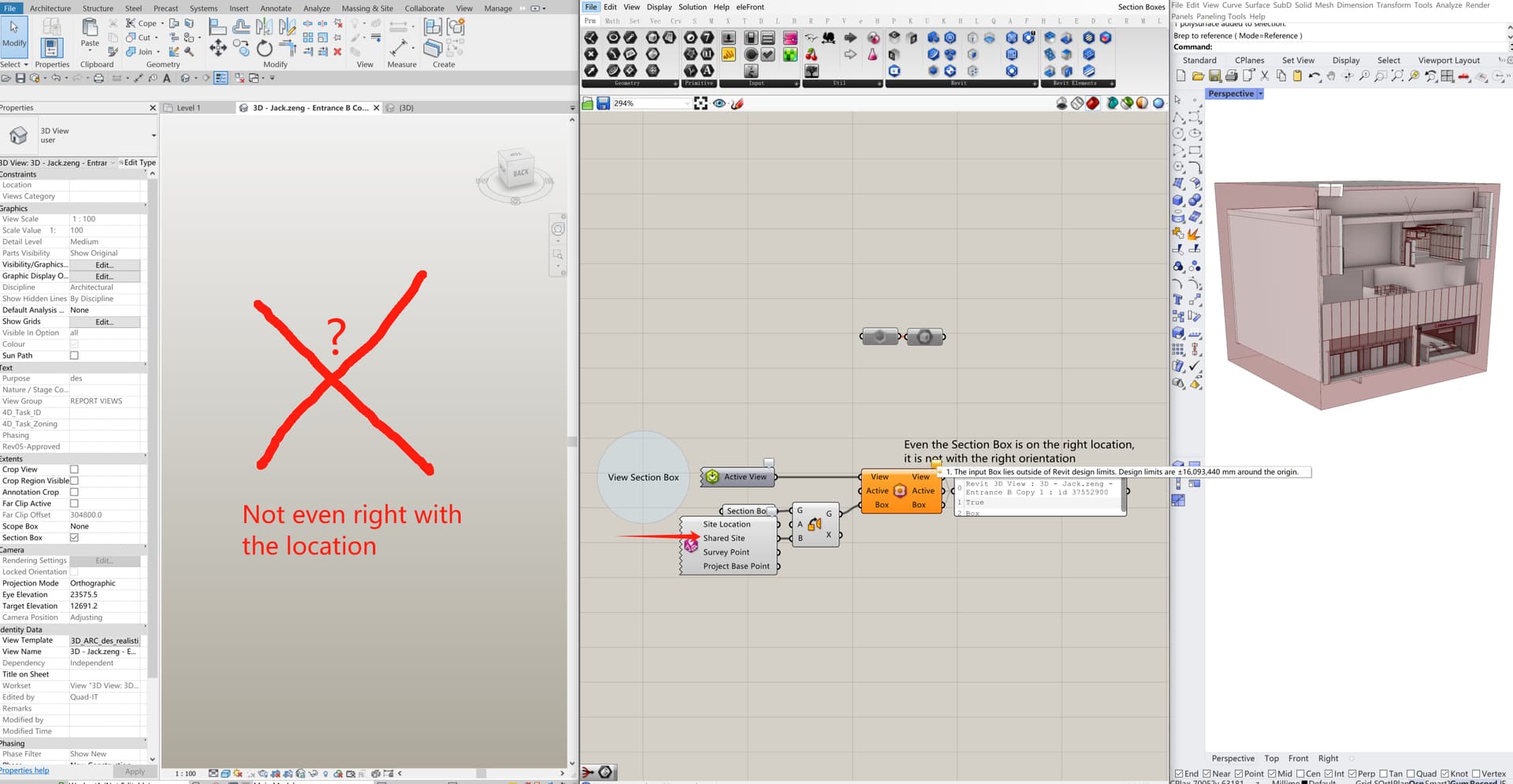The height and width of the screenshot is (784, 1513).
Task: Click Edit button for Show Grids
Action: [105, 321]
